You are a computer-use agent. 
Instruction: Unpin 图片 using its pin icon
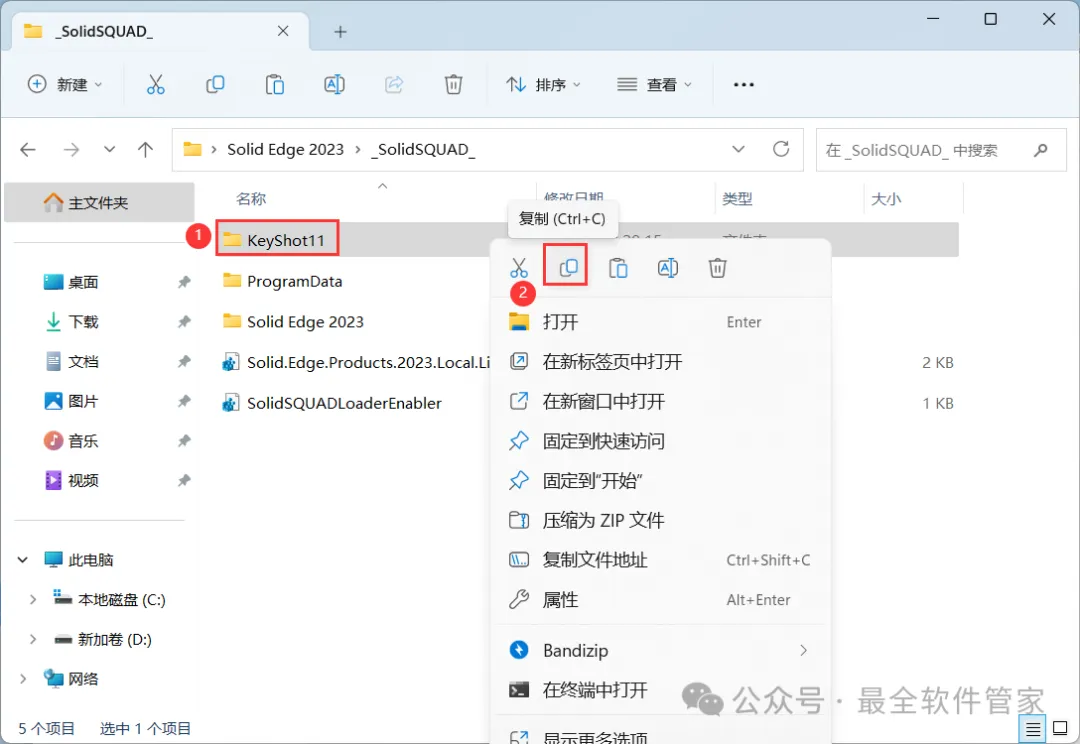click(184, 401)
